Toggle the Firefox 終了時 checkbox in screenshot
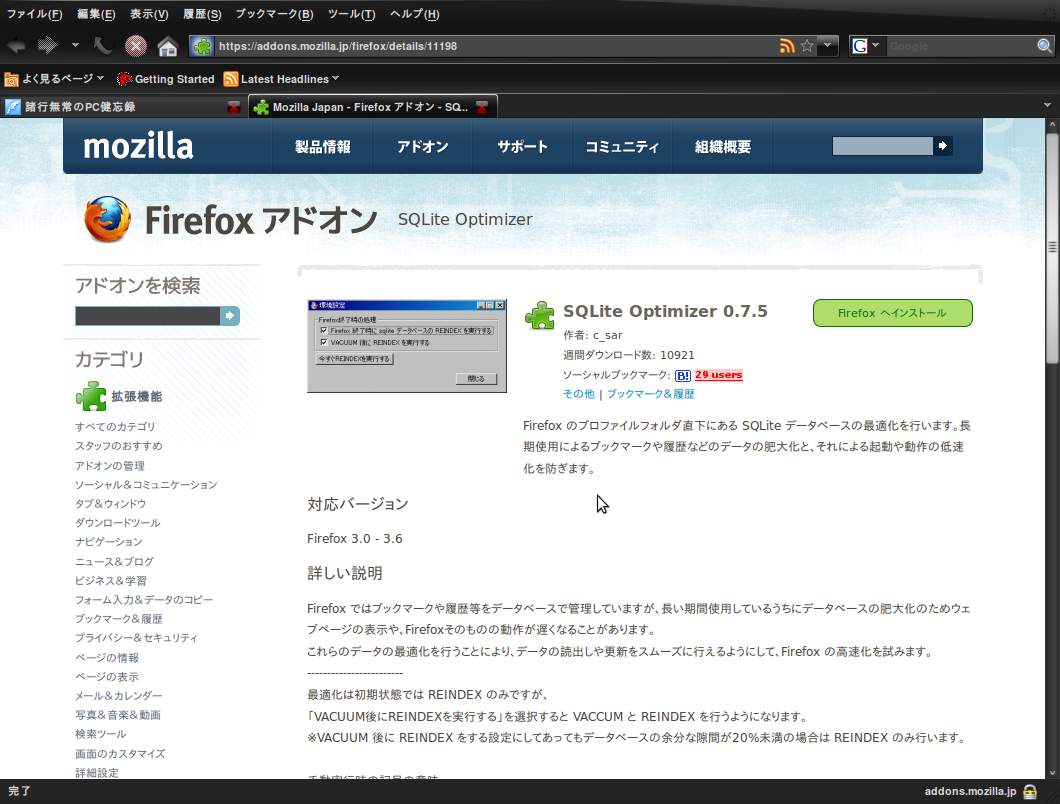The width and height of the screenshot is (1060, 804). 324,330
